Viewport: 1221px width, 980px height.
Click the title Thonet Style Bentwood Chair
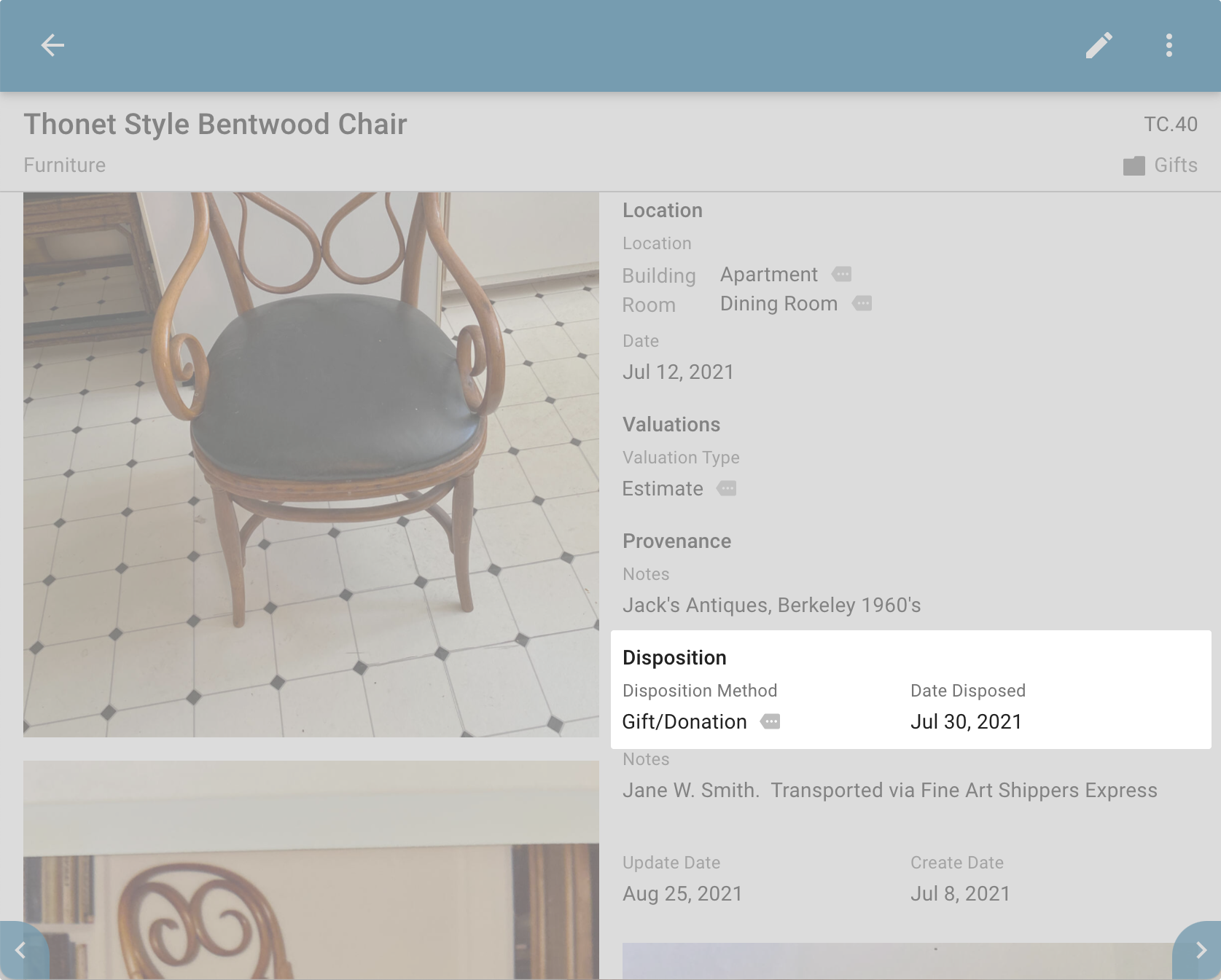[216, 124]
